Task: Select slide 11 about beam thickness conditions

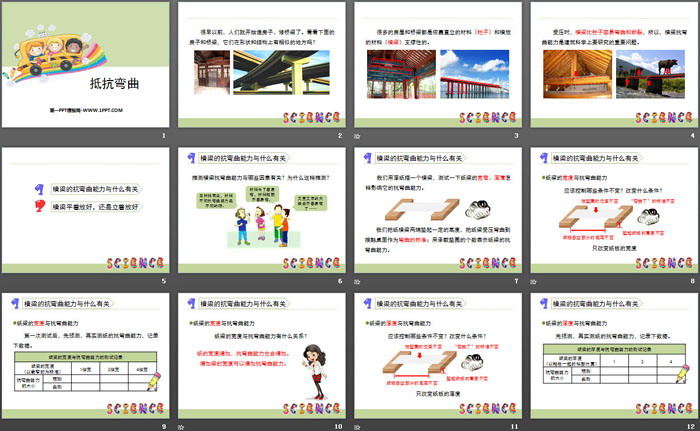Action: coord(438,356)
